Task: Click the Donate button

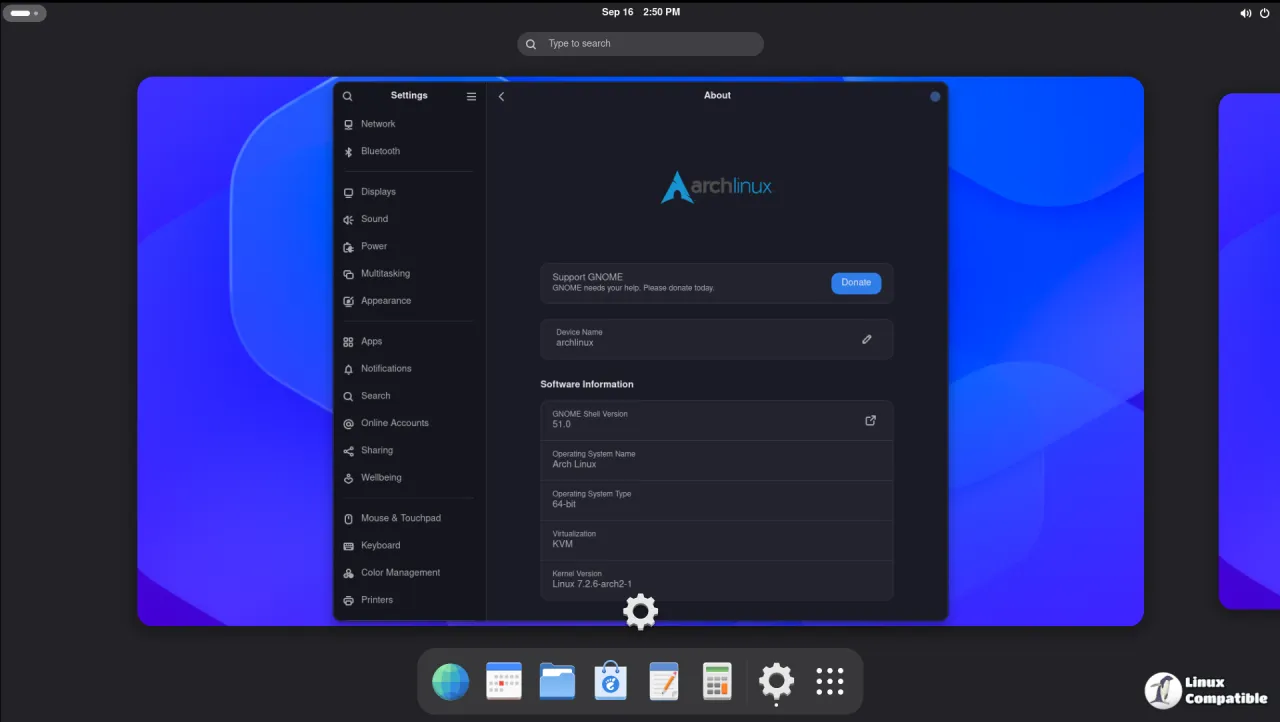Action: 856,283
